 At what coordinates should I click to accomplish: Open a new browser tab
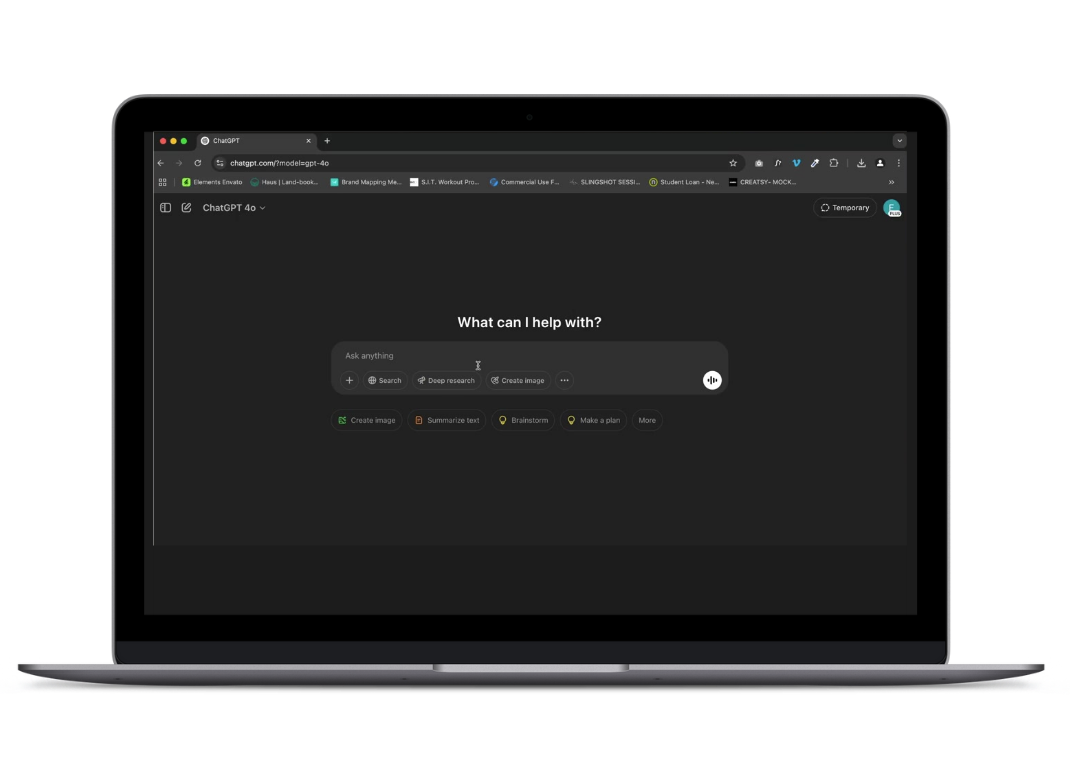pyautogui.click(x=327, y=141)
